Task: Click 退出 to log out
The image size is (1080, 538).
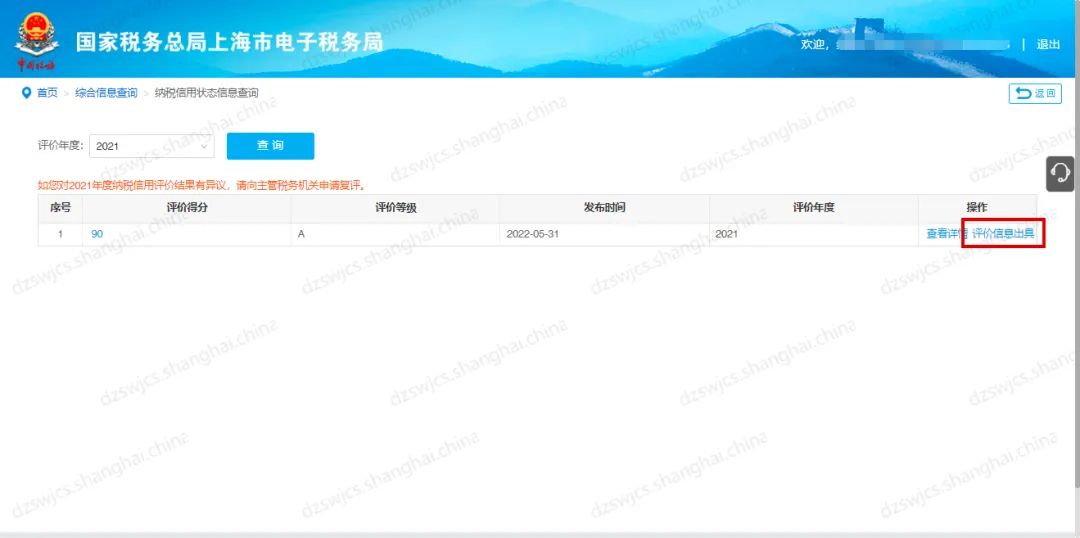Action: tap(1048, 44)
